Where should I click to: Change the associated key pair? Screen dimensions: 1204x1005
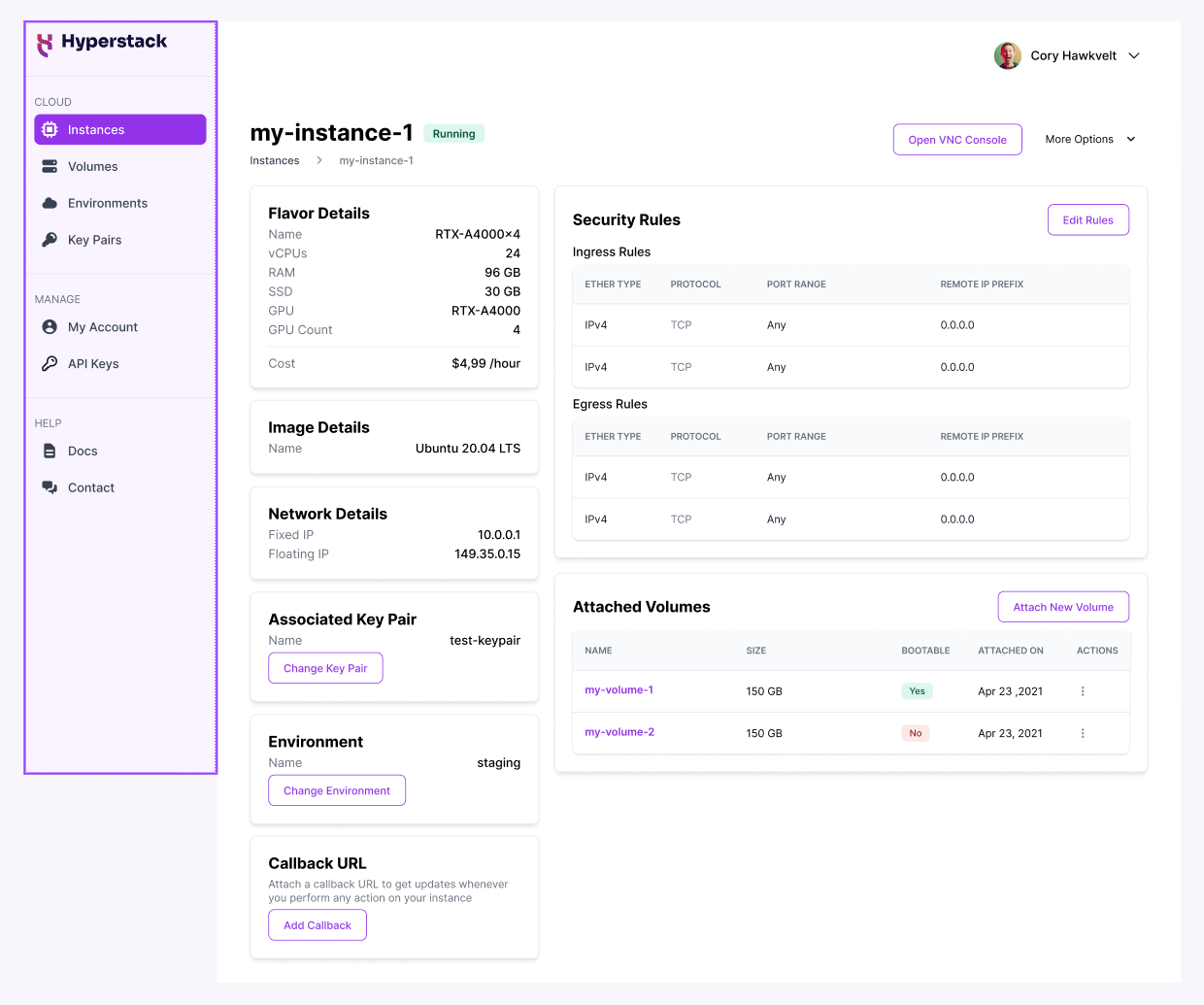click(325, 668)
